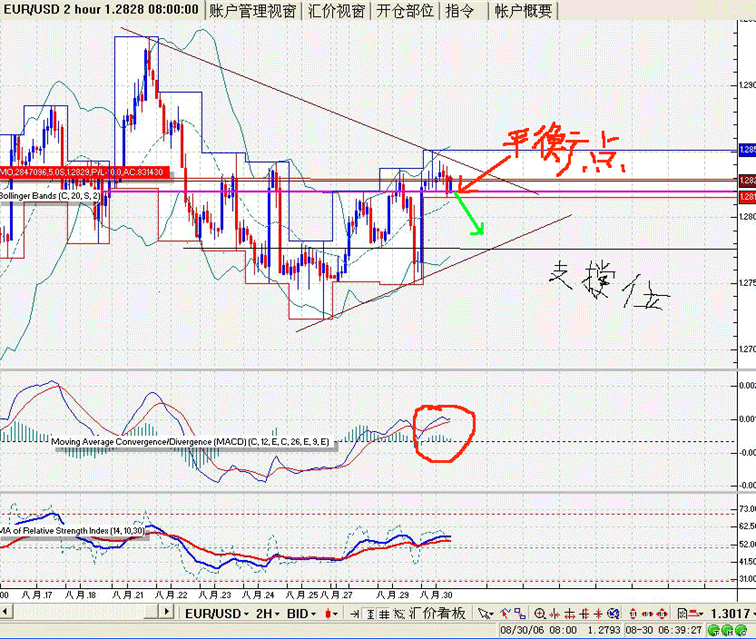
Task: Click the vertical expand red arrows icon
Action: (633, 613)
